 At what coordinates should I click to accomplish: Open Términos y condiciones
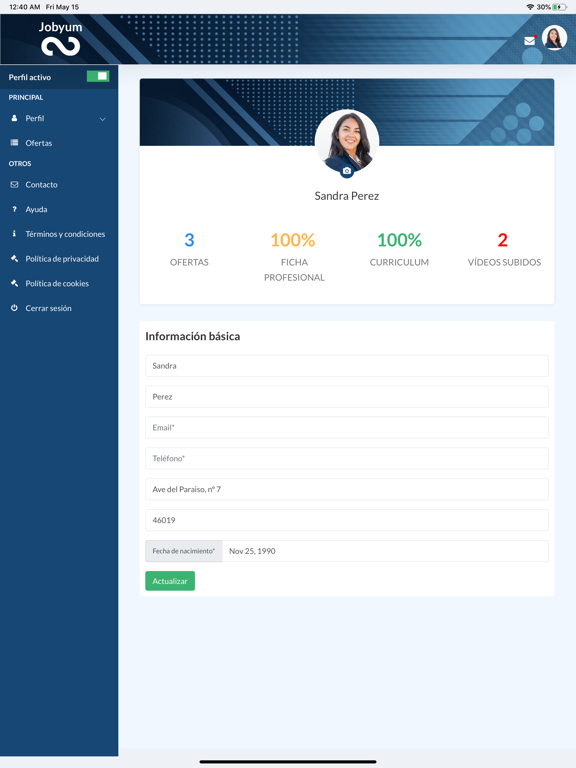[x=65, y=234]
